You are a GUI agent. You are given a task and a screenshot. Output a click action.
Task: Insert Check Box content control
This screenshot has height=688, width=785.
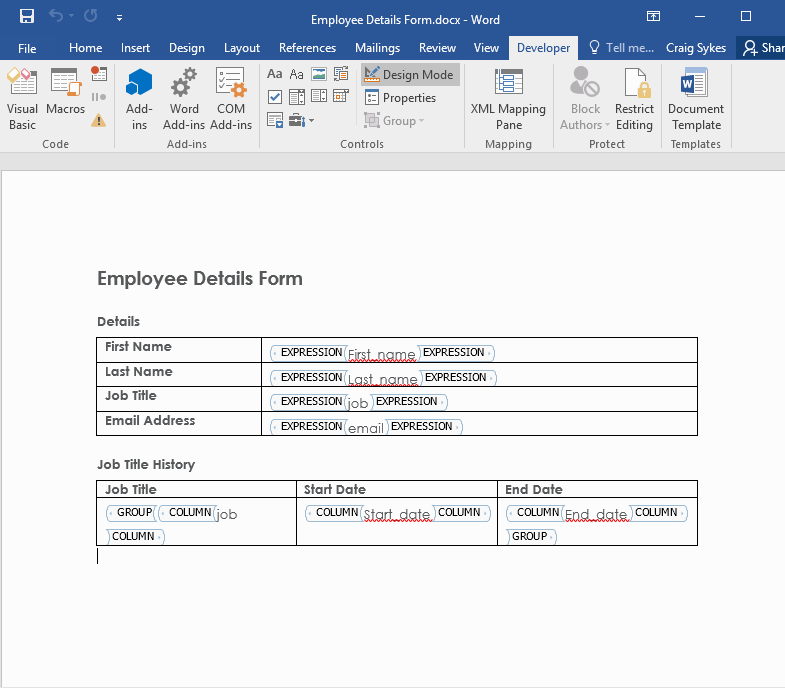pos(274,97)
